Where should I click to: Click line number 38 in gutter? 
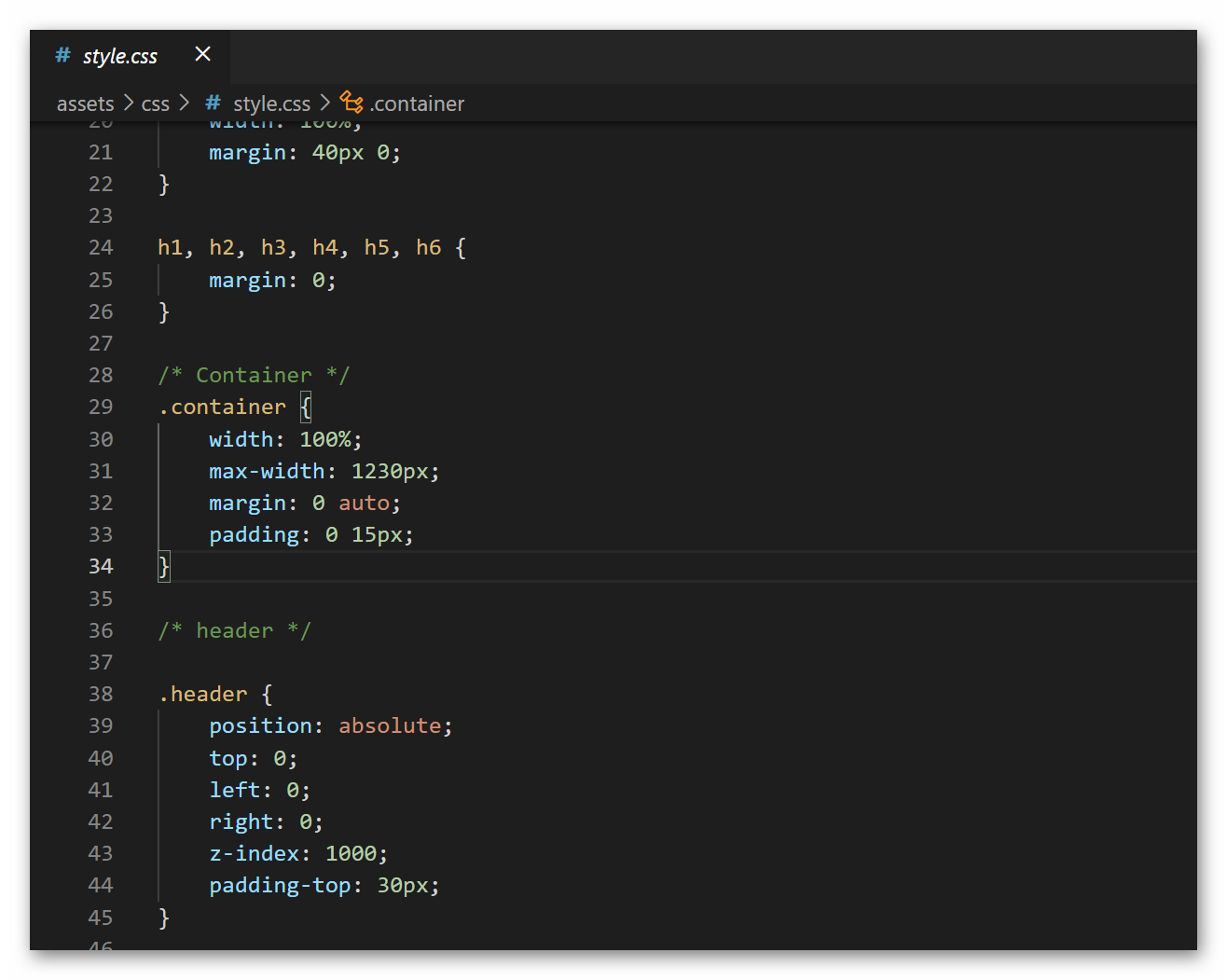pos(101,695)
